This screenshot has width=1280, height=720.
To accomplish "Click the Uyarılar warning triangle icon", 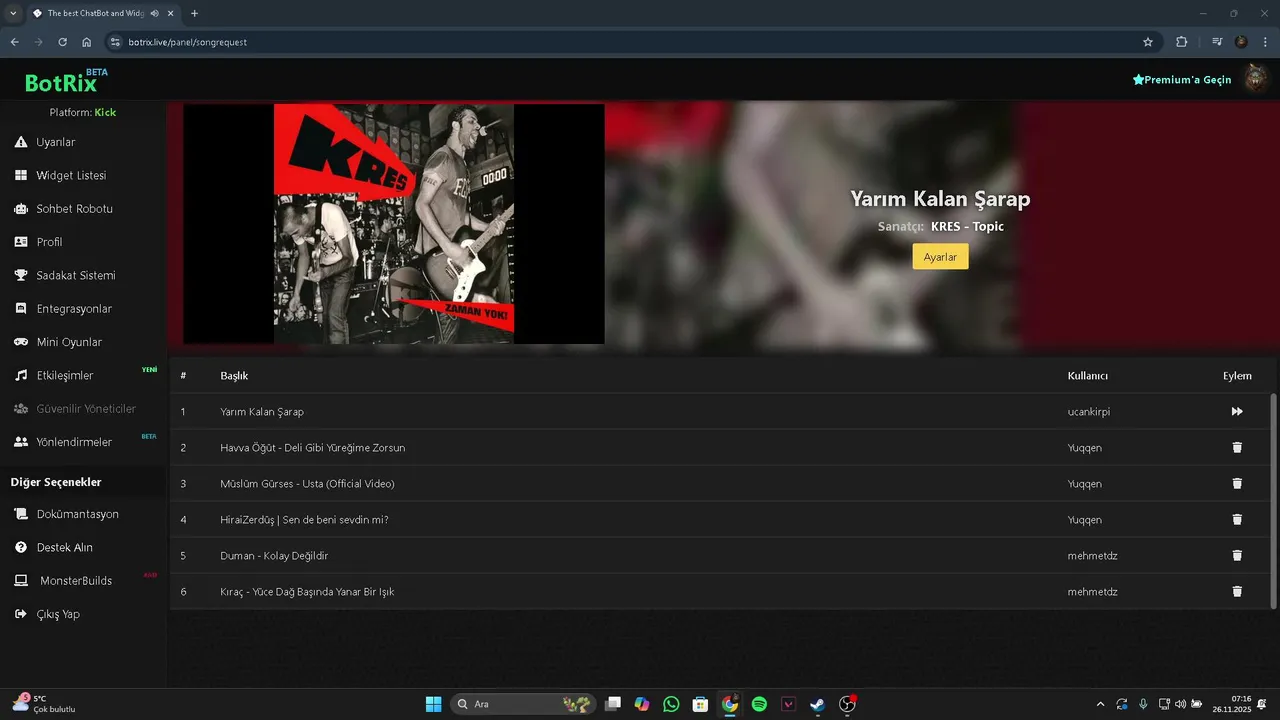I will tap(20, 142).
